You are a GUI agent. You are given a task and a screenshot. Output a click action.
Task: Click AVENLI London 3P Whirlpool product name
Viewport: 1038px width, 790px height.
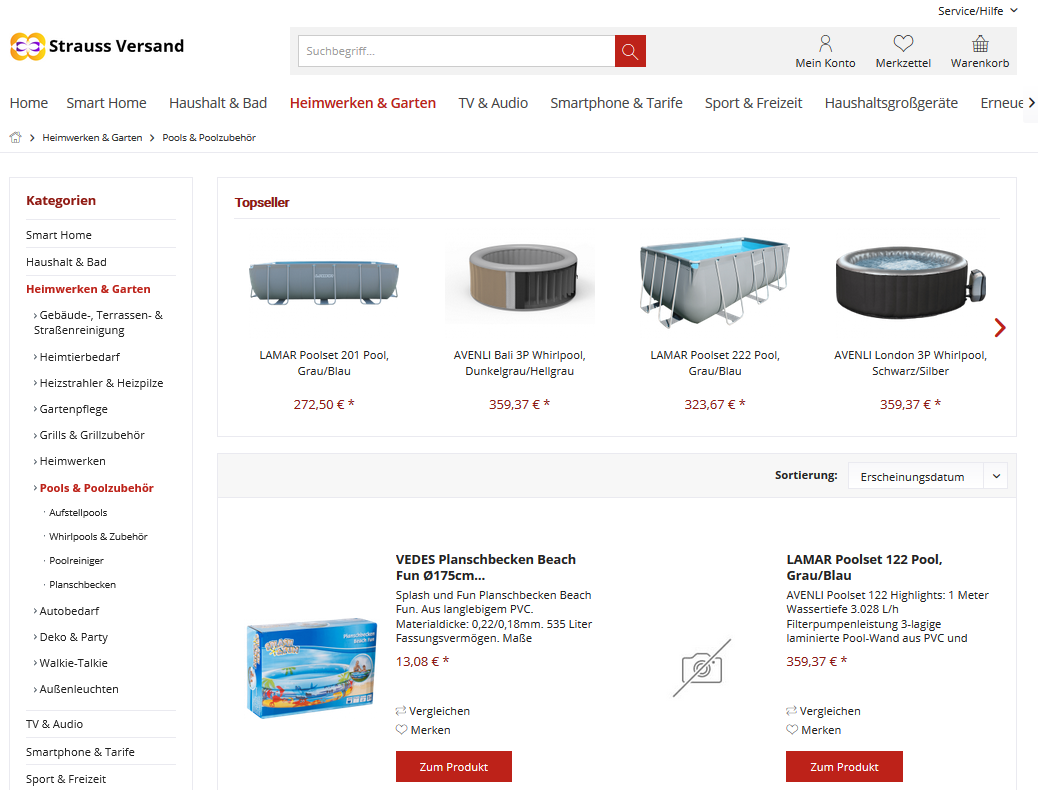coord(910,363)
